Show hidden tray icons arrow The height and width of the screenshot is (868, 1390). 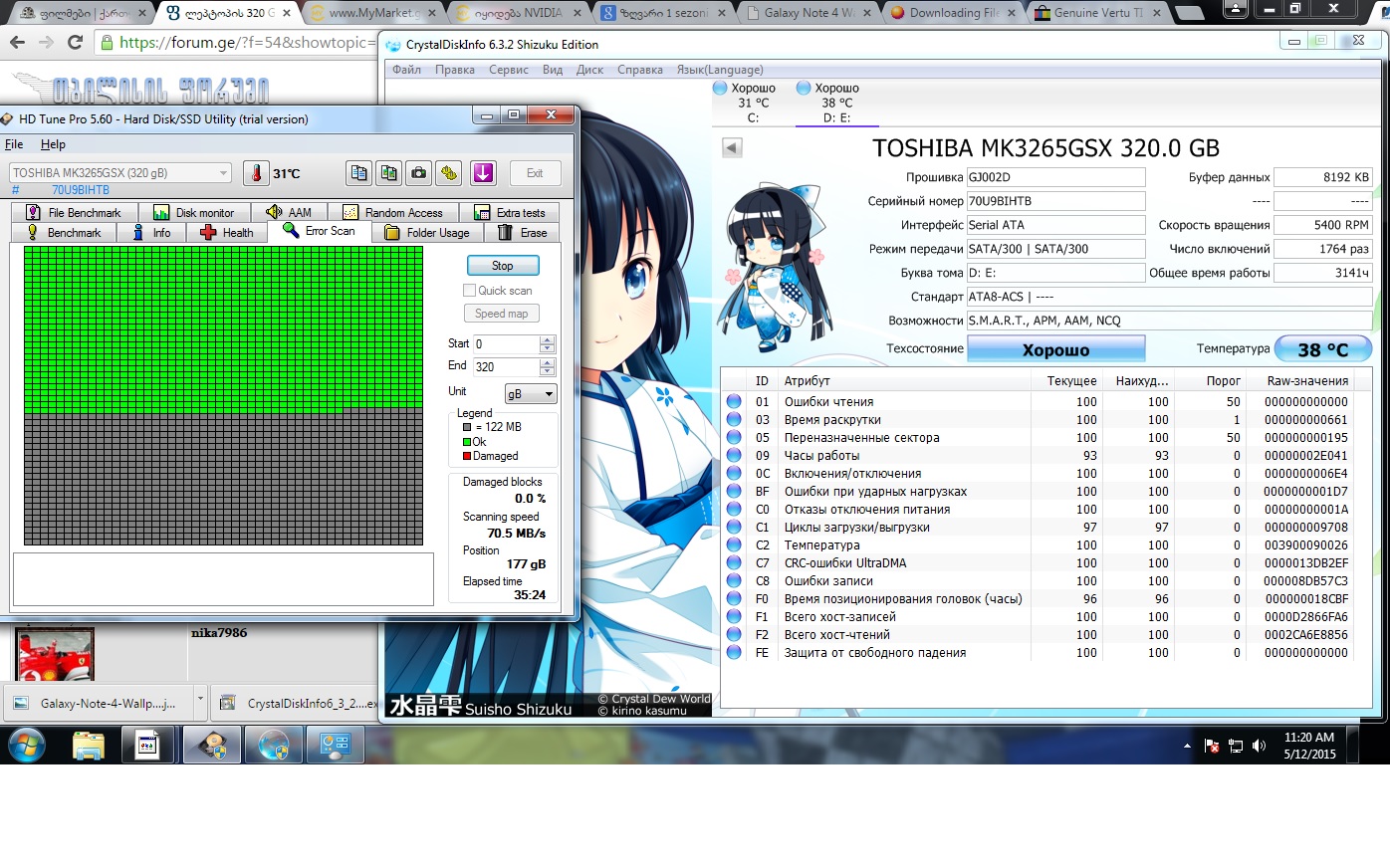1187,746
